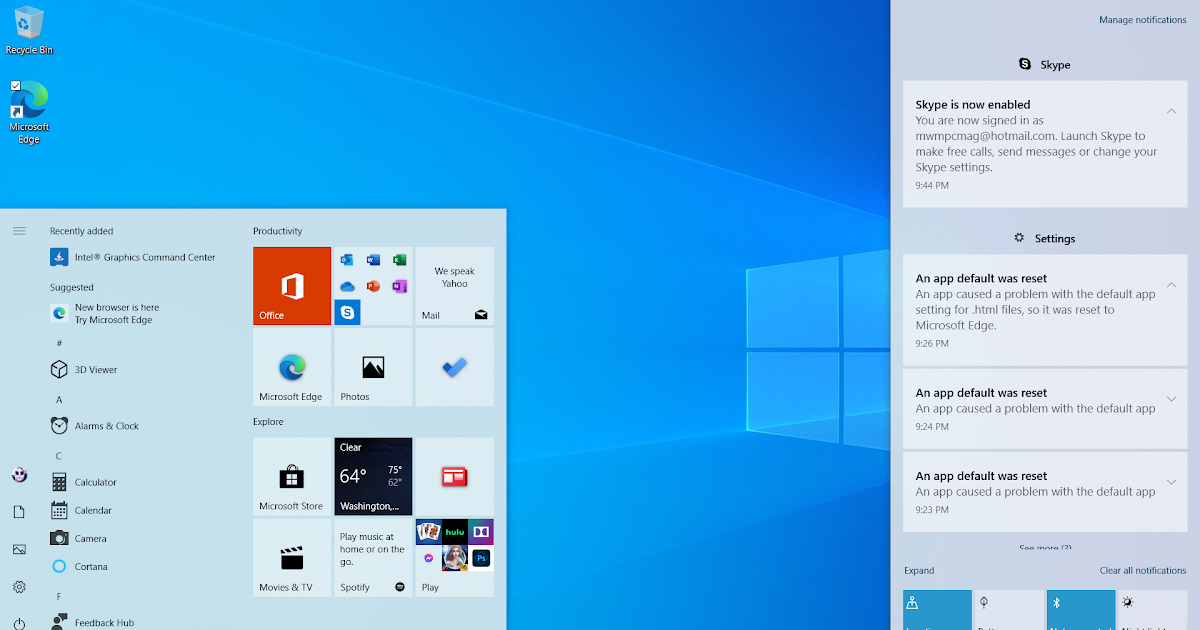Click the '#' letter header in app list
The height and width of the screenshot is (630, 1200).
pos(59,343)
